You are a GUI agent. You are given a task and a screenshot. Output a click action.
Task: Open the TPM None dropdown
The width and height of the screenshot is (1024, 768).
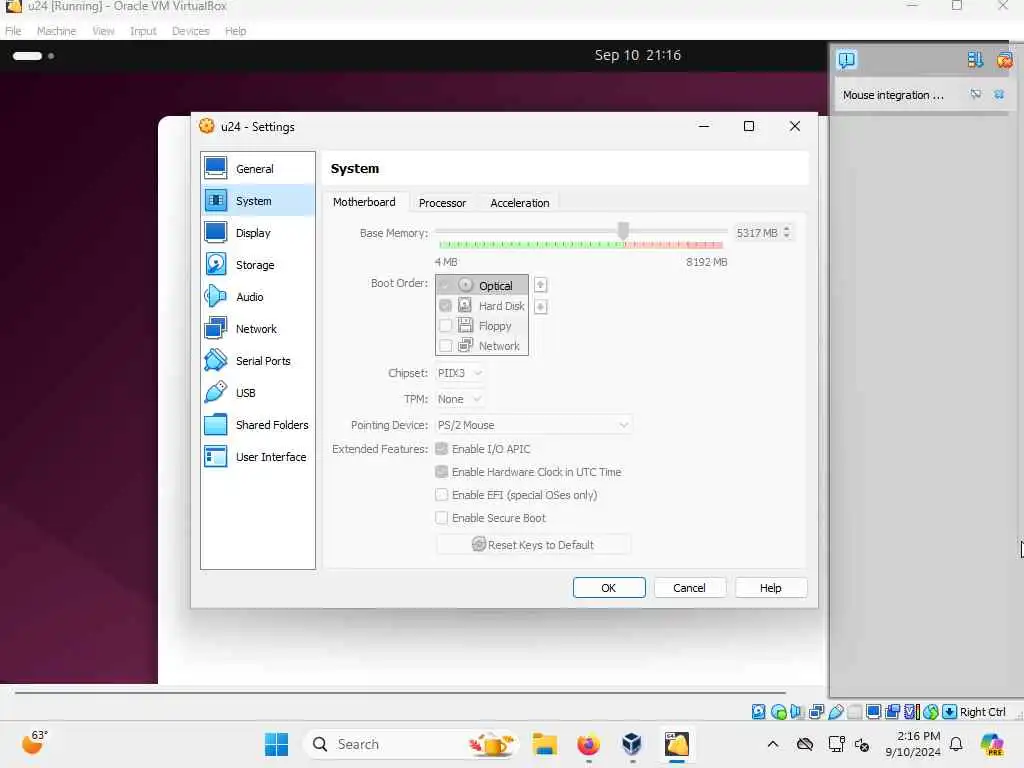coord(460,399)
